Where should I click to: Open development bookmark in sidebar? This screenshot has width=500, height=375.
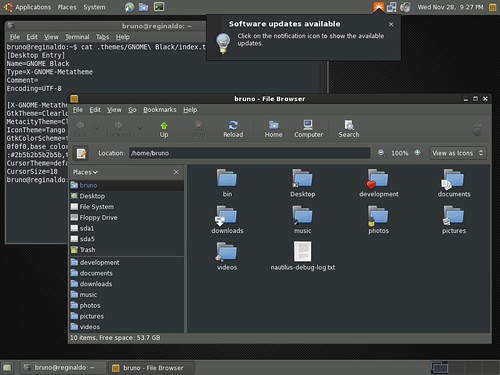click(127, 262)
